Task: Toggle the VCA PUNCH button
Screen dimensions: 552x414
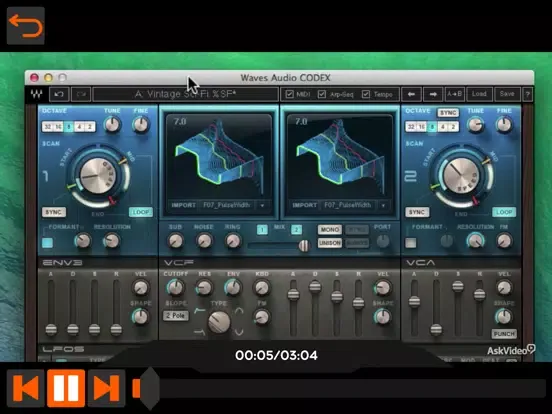Action: click(x=504, y=333)
